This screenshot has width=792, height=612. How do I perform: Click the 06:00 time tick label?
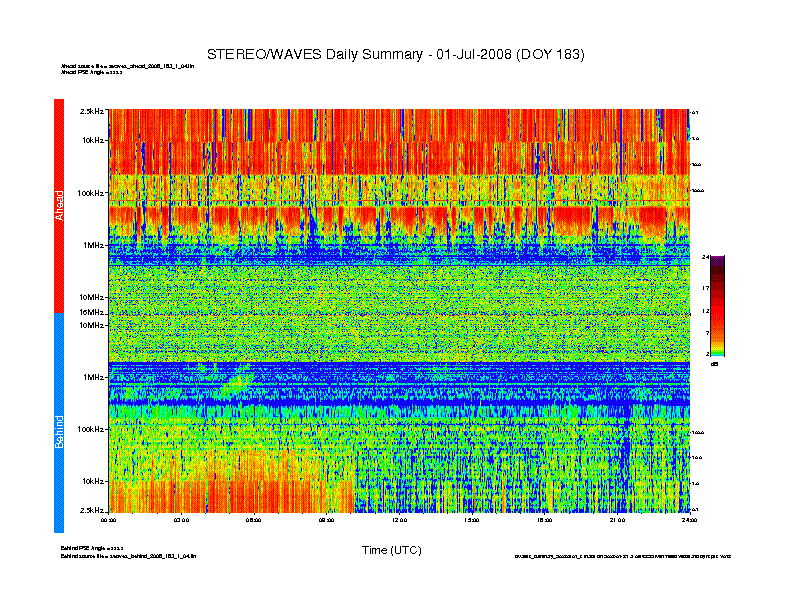pyautogui.click(x=254, y=520)
